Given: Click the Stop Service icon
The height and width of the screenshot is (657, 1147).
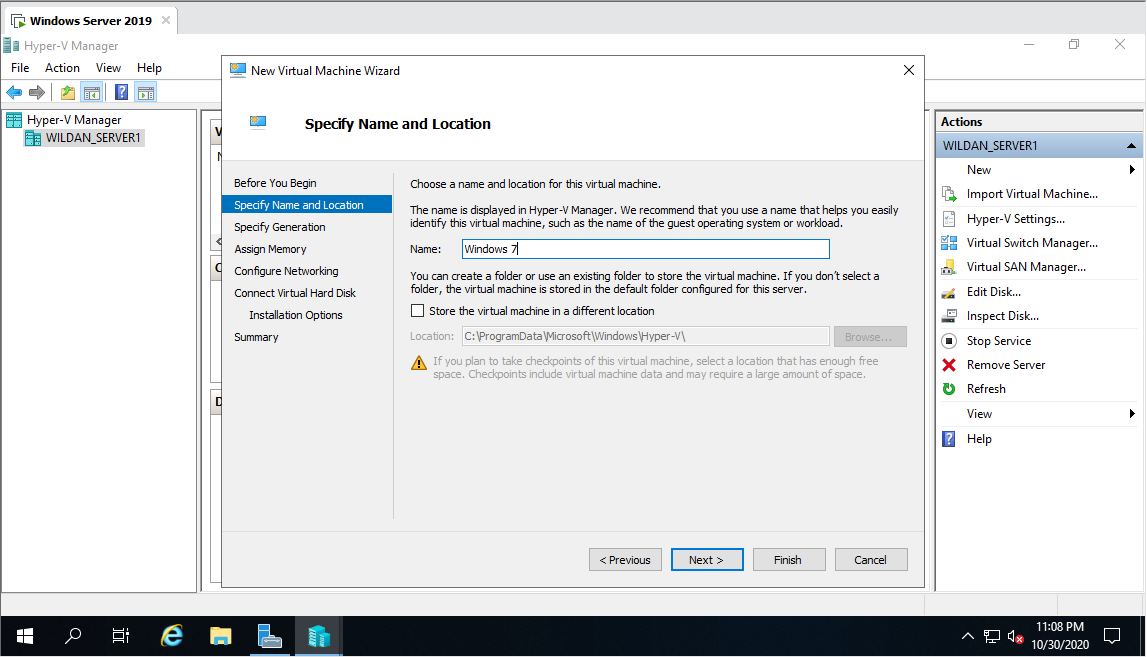Looking at the screenshot, I should (949, 341).
